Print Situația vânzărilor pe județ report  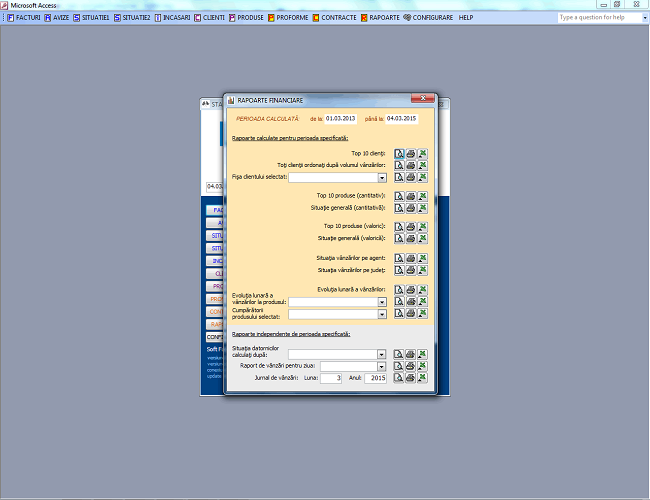pyautogui.click(x=410, y=270)
